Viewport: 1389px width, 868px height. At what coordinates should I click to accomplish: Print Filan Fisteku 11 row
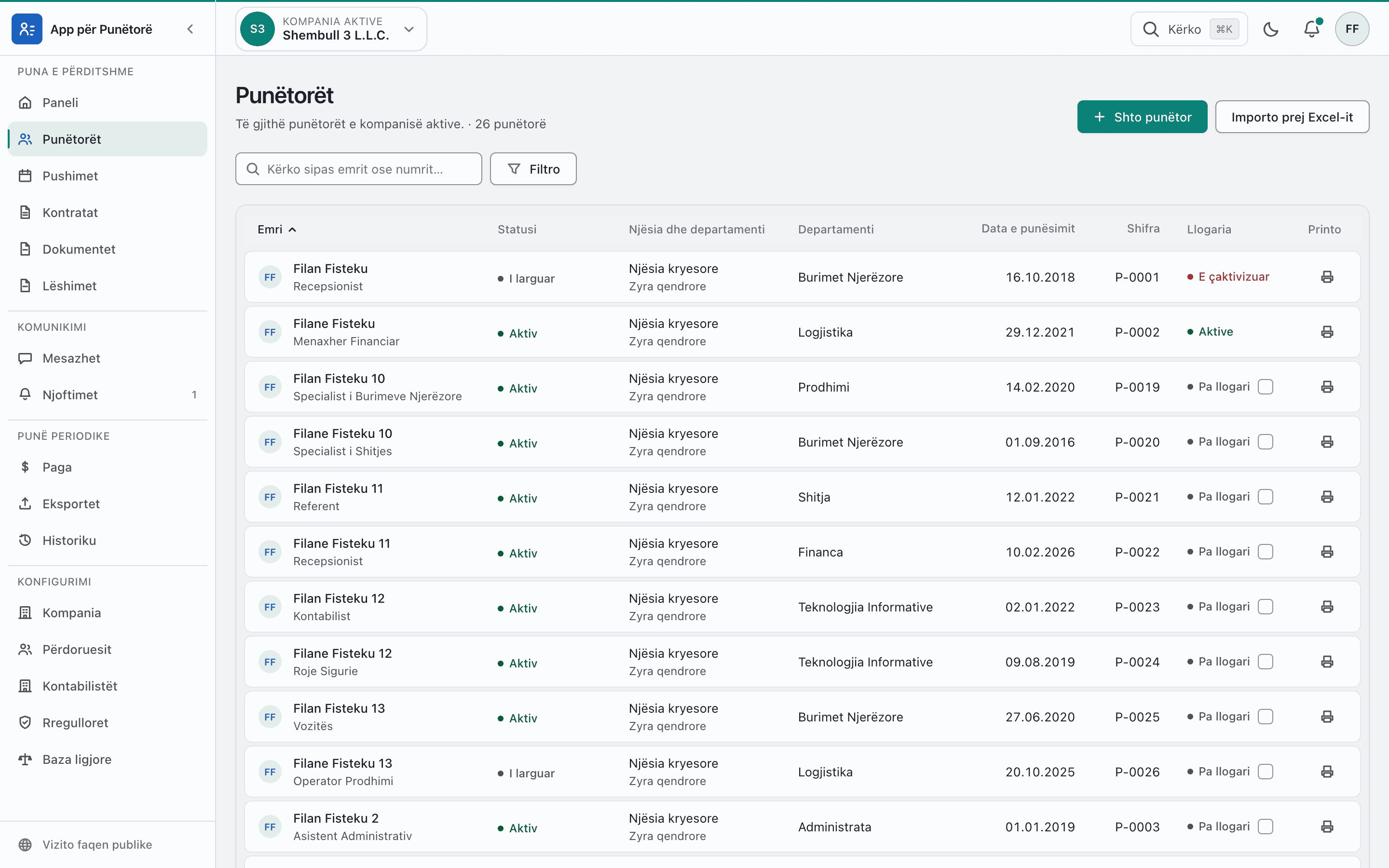[x=1327, y=497]
